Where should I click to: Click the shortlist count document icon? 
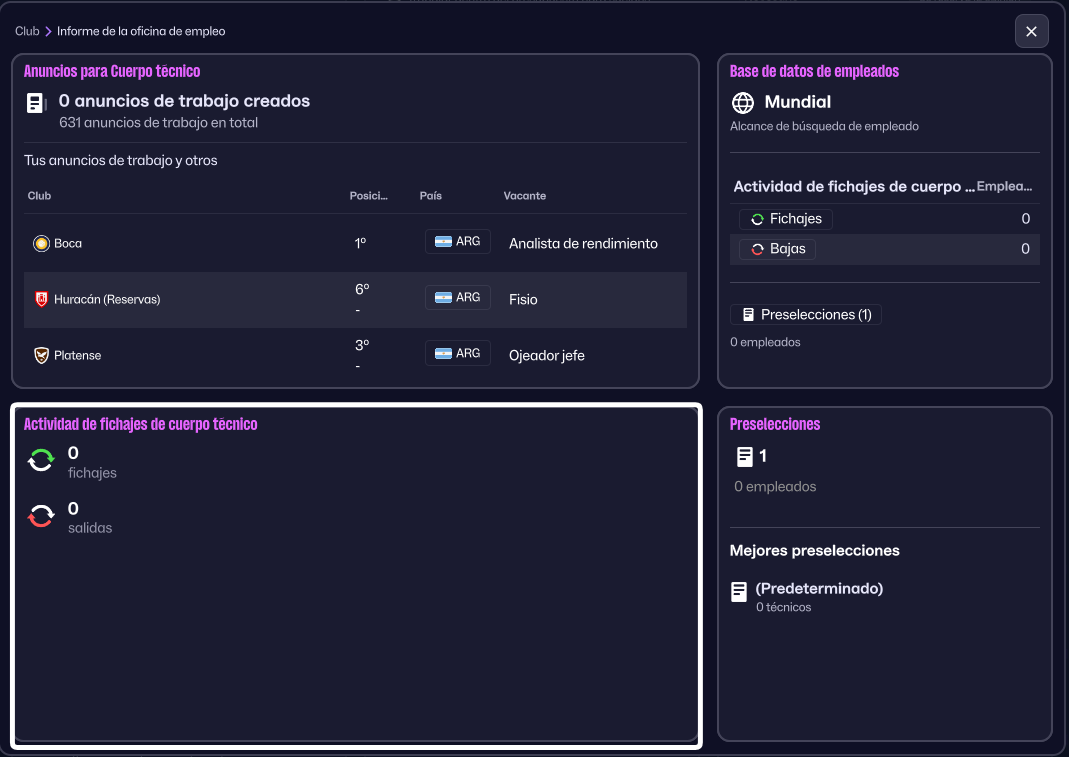(744, 457)
